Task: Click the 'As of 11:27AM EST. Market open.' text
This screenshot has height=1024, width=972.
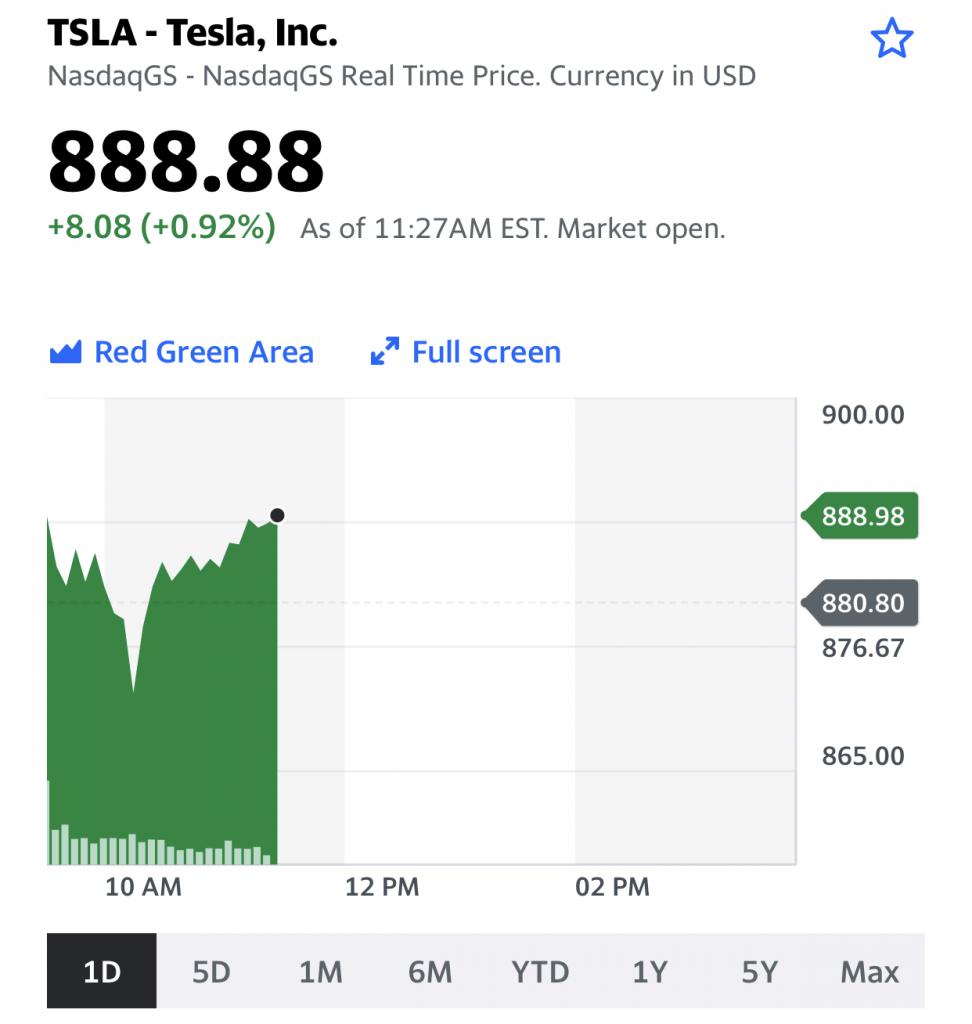Action: [x=513, y=229]
